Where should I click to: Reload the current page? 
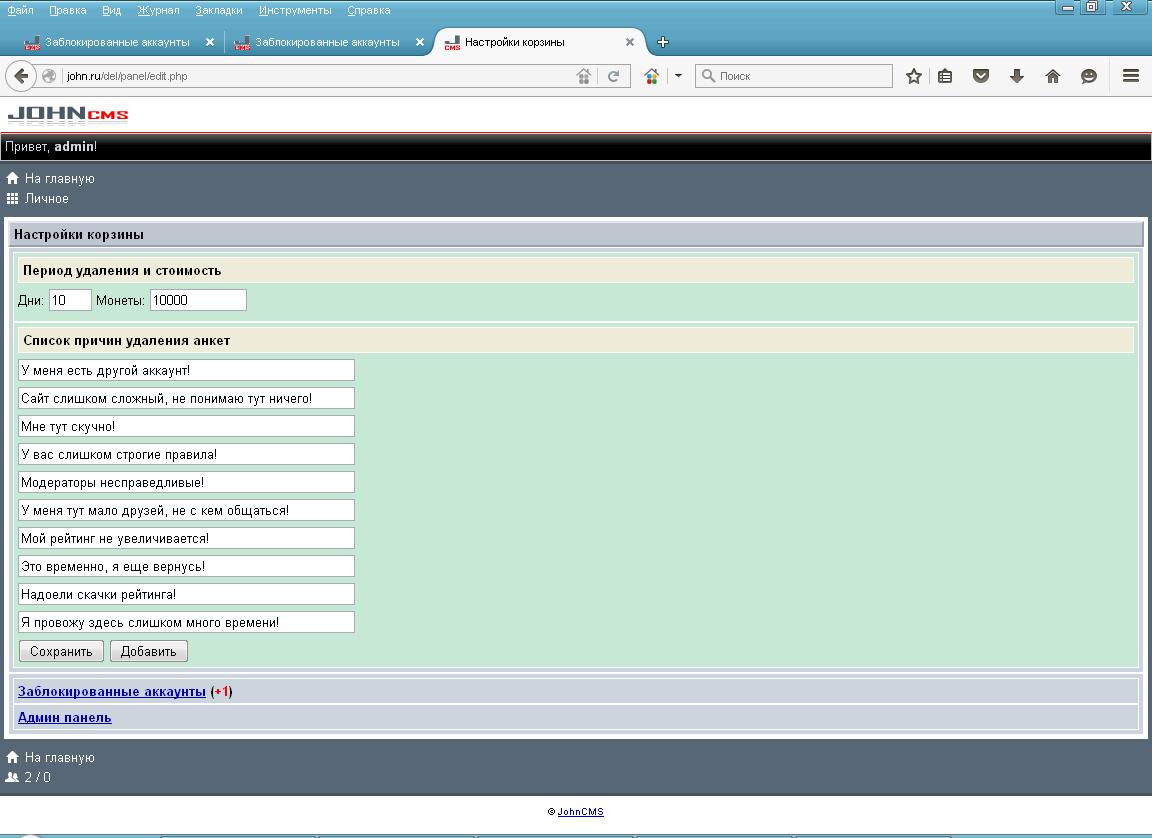(613, 76)
